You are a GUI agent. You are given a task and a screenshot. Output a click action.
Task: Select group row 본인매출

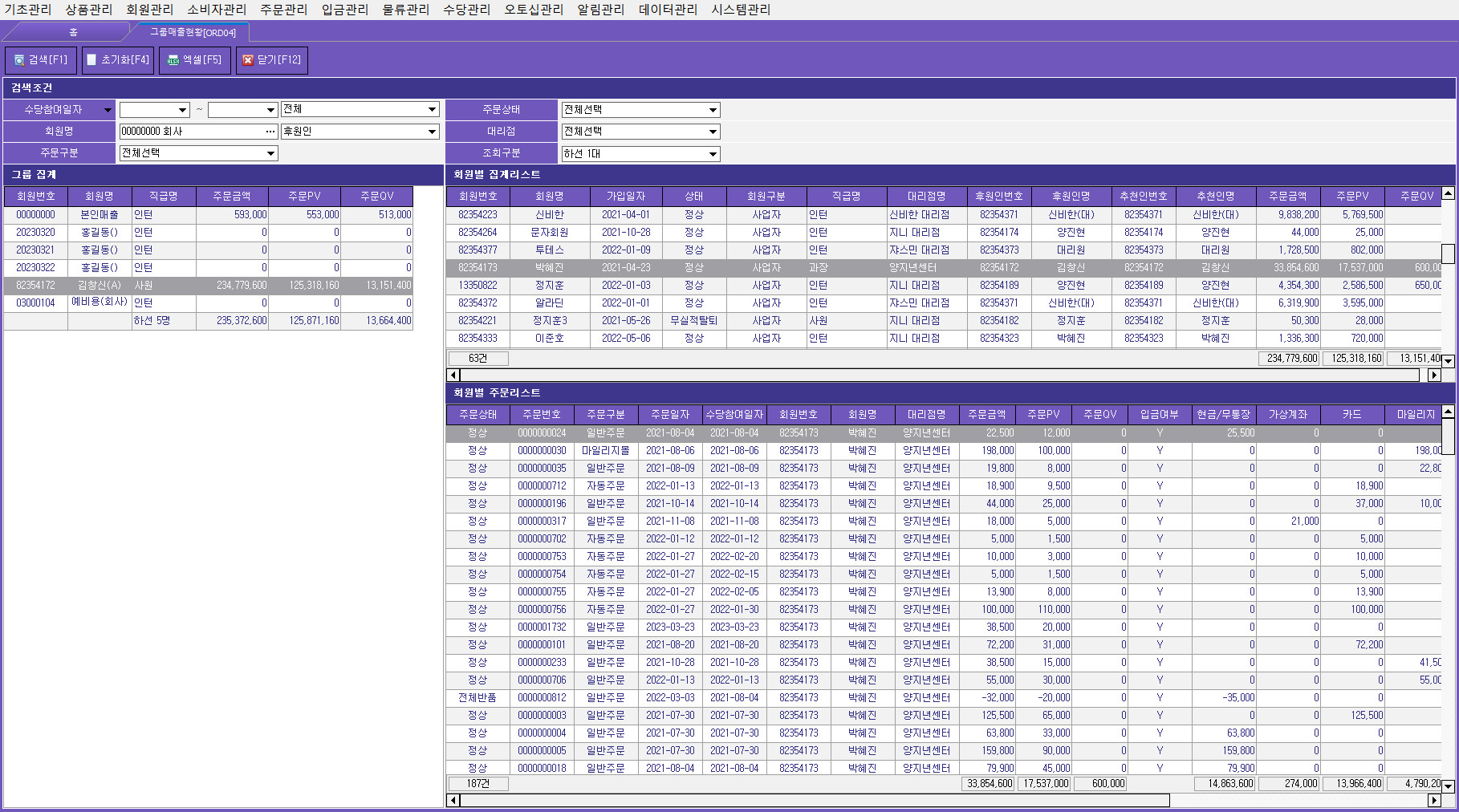209,215
